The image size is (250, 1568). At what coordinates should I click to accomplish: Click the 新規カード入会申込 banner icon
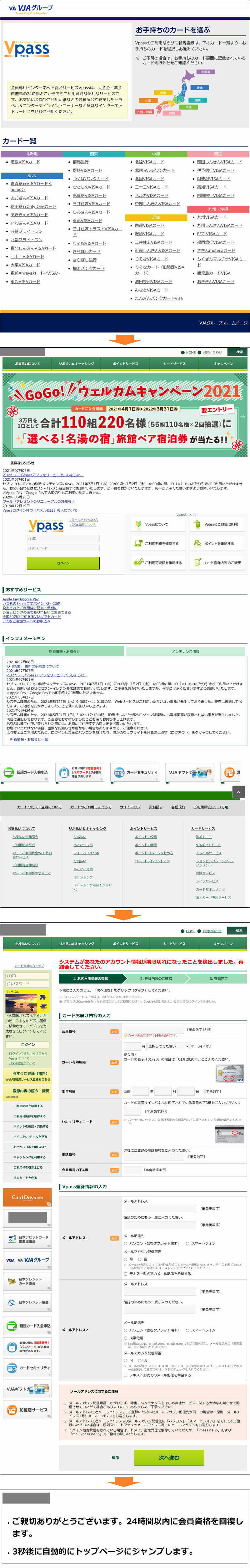(x=9, y=773)
